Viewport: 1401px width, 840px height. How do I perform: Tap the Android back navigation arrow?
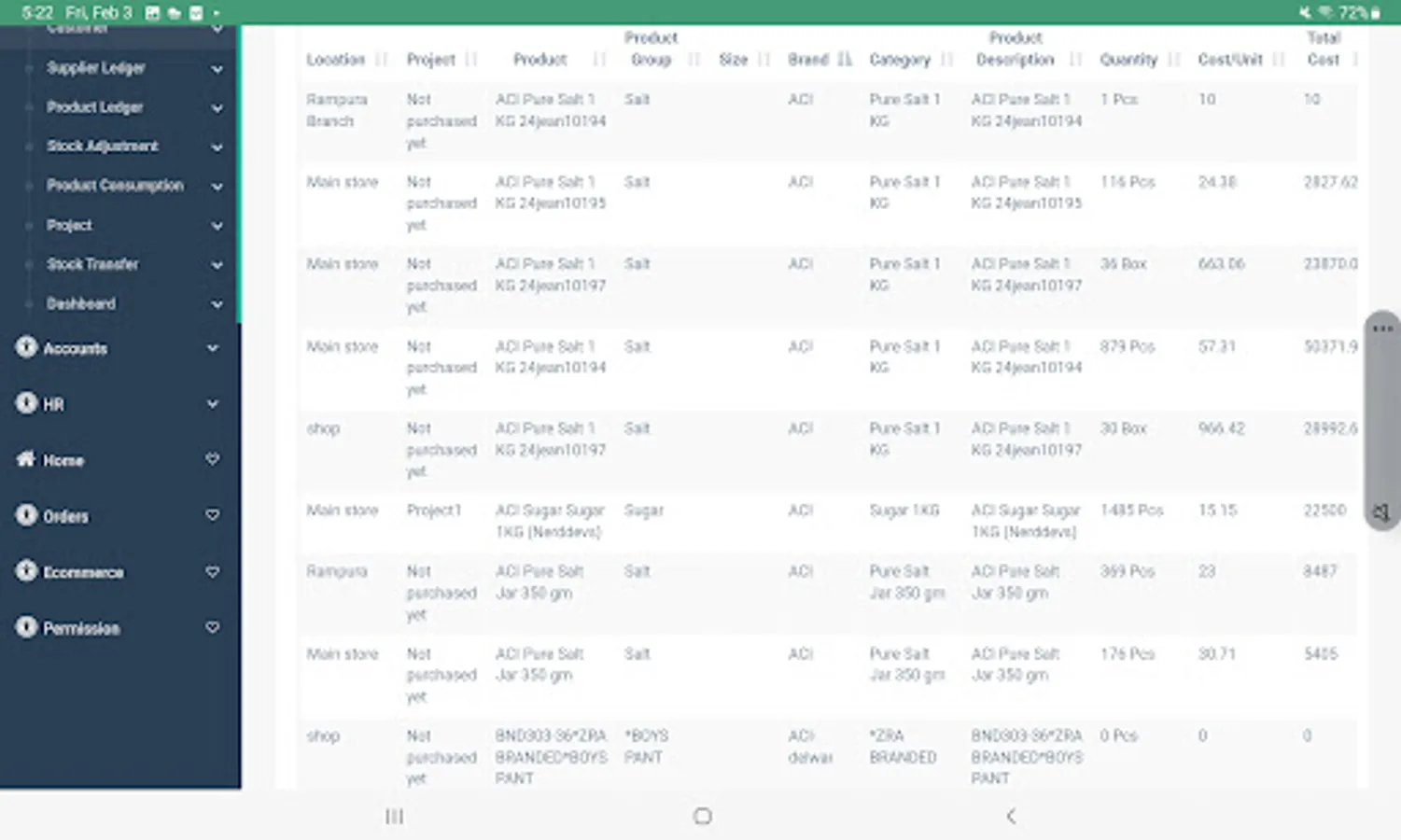[x=1011, y=817]
